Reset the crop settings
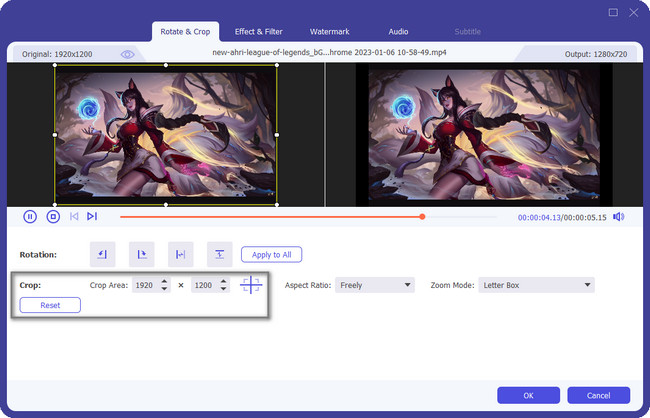650x418 pixels. [x=50, y=305]
